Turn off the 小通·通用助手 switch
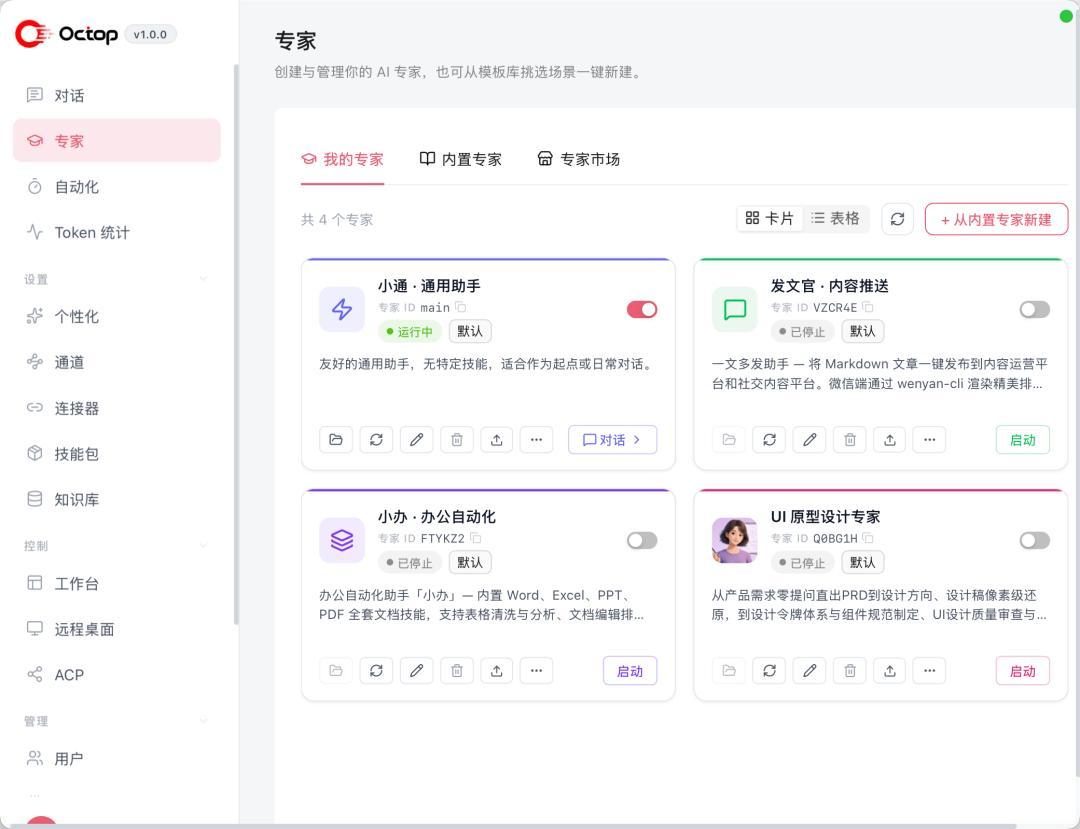 642,310
